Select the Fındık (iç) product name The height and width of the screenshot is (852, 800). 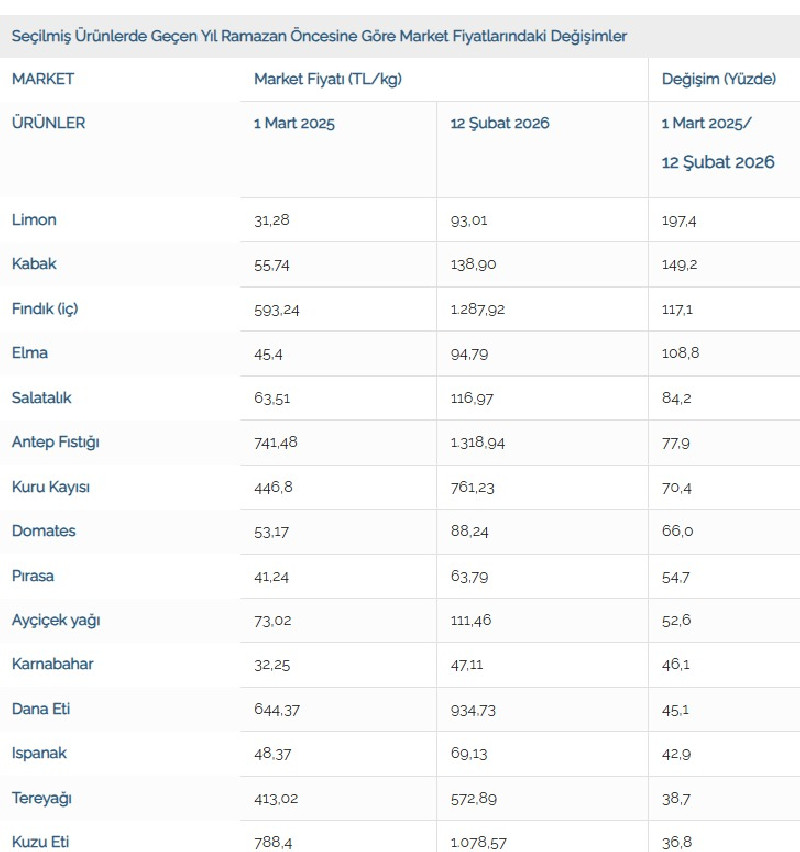[x=45, y=309]
